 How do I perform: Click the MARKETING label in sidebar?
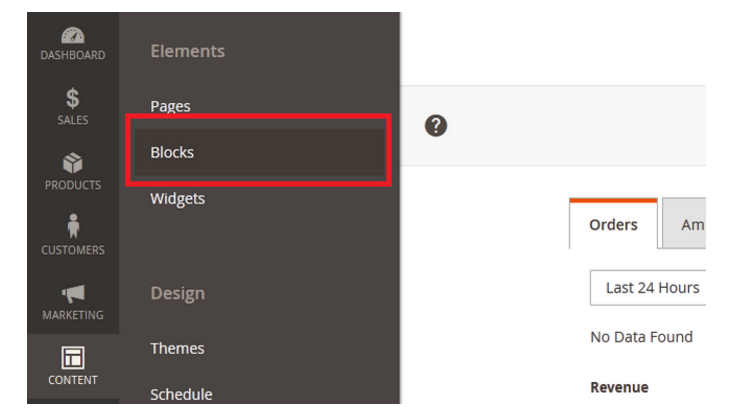click(x=73, y=315)
